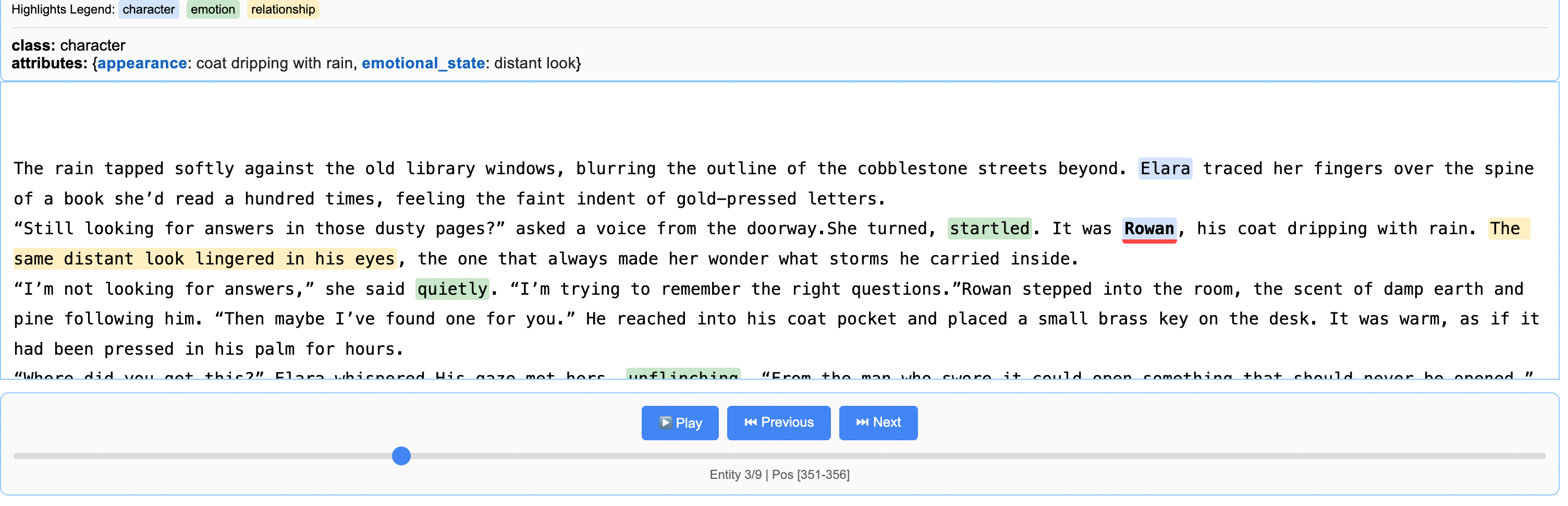
Task: Click the phrase 'same distant look lingered'
Action: pos(144,260)
